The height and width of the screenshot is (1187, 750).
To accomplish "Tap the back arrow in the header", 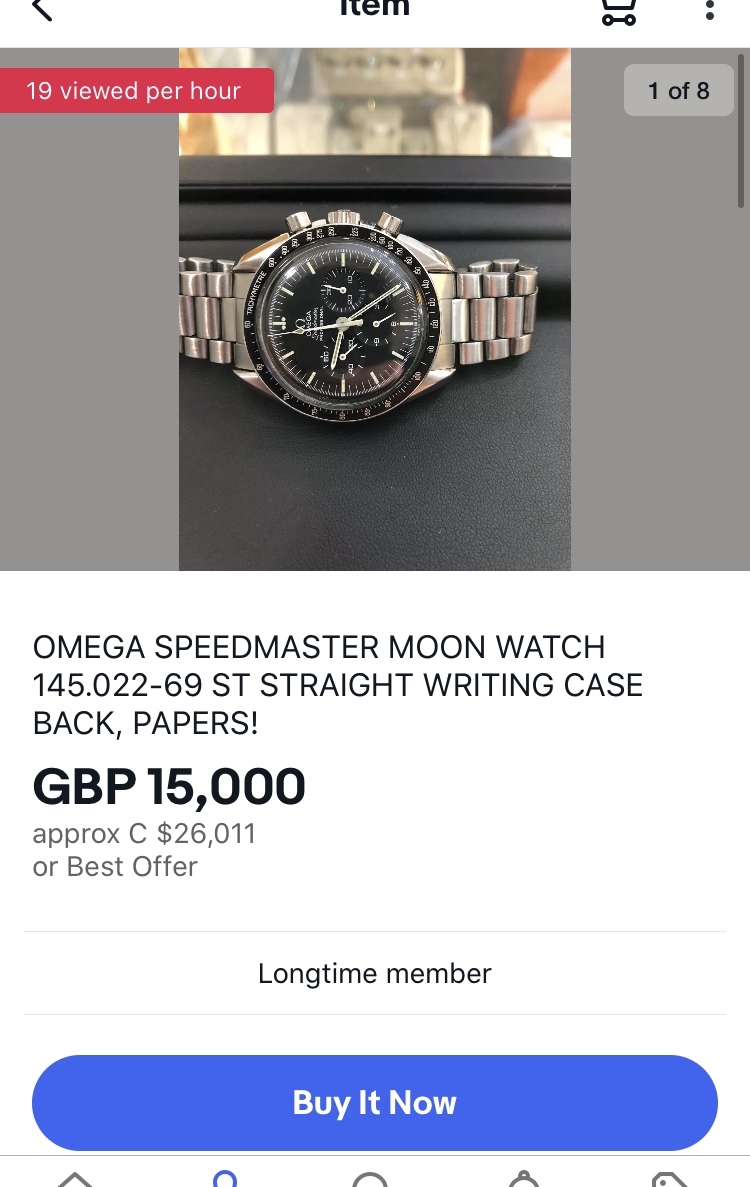I will click(x=42, y=11).
